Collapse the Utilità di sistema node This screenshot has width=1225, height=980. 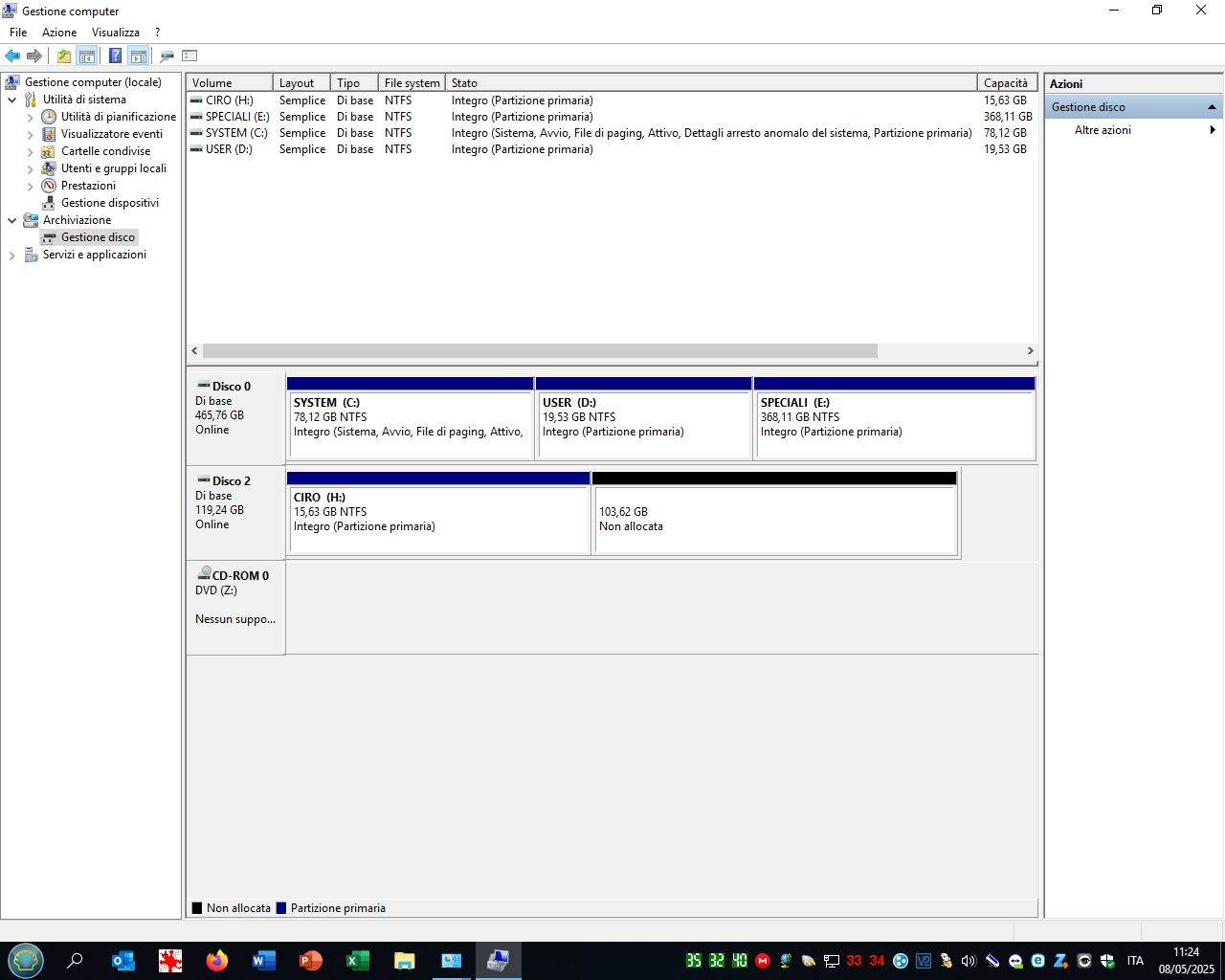click(x=12, y=100)
